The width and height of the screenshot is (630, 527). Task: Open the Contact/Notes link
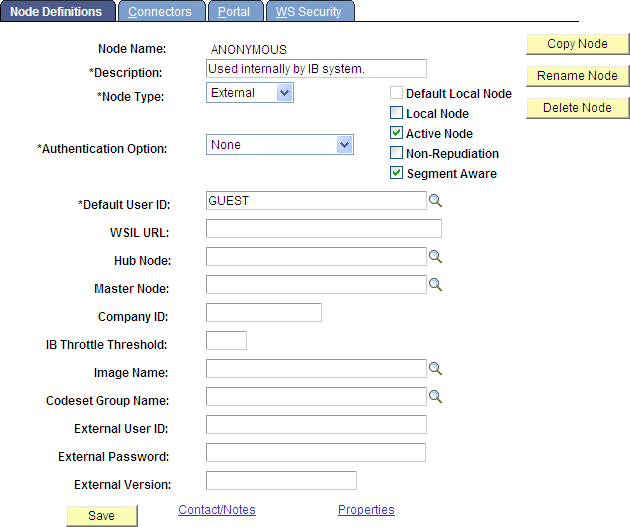216,510
